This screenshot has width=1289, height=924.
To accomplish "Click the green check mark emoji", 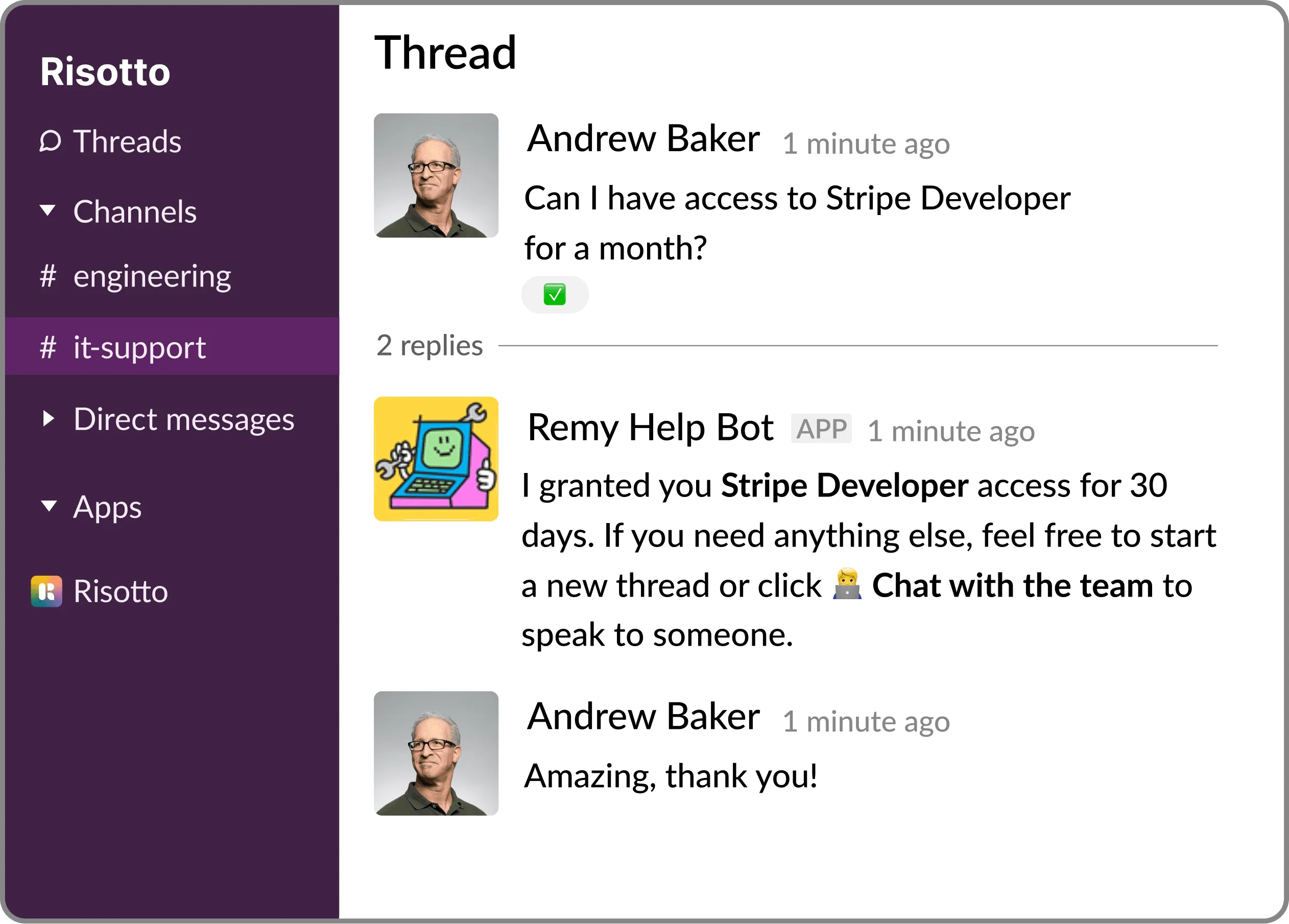I will [x=554, y=294].
